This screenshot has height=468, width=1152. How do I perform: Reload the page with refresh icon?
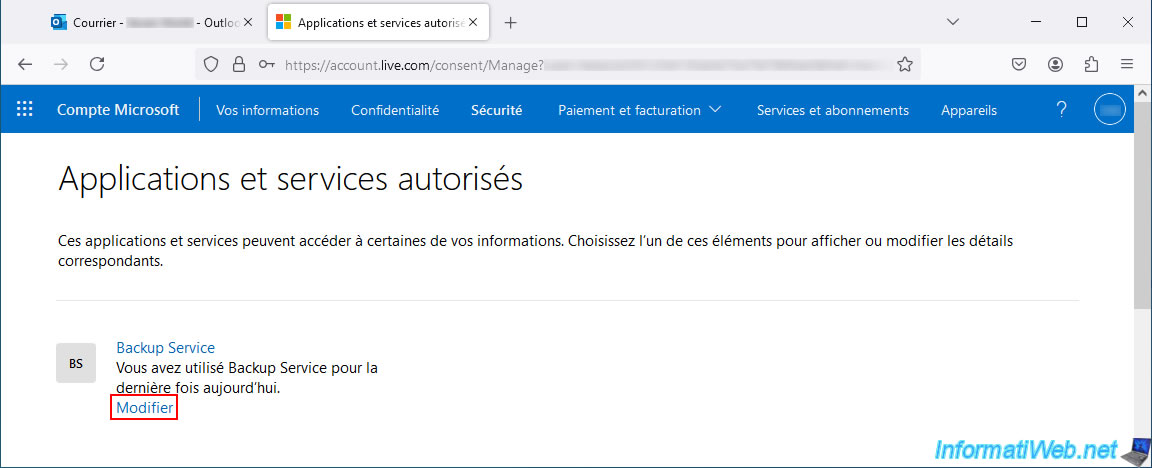pos(97,65)
